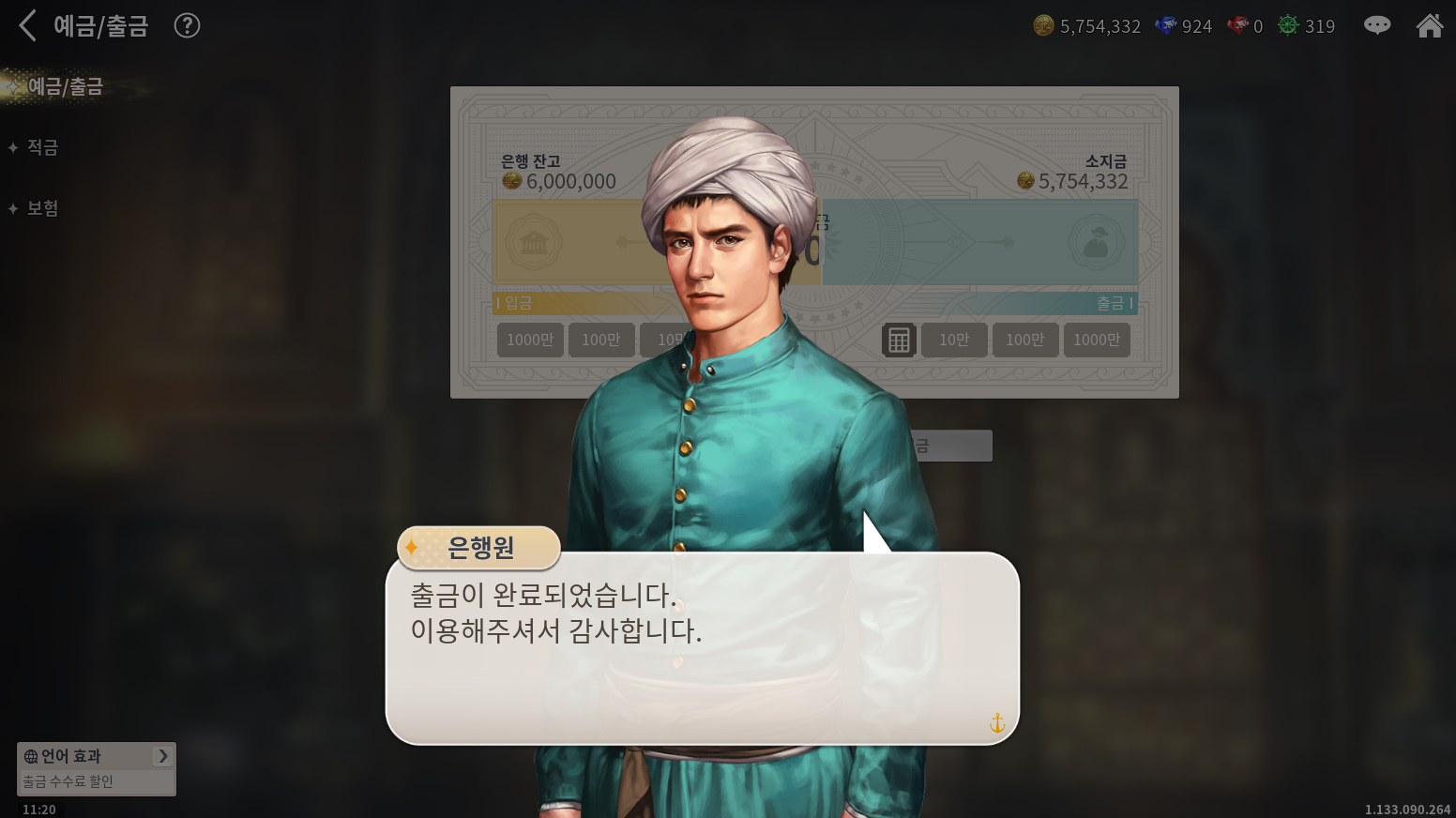Open help with the question mark icon
This screenshot has height=818, width=1456.
click(188, 25)
